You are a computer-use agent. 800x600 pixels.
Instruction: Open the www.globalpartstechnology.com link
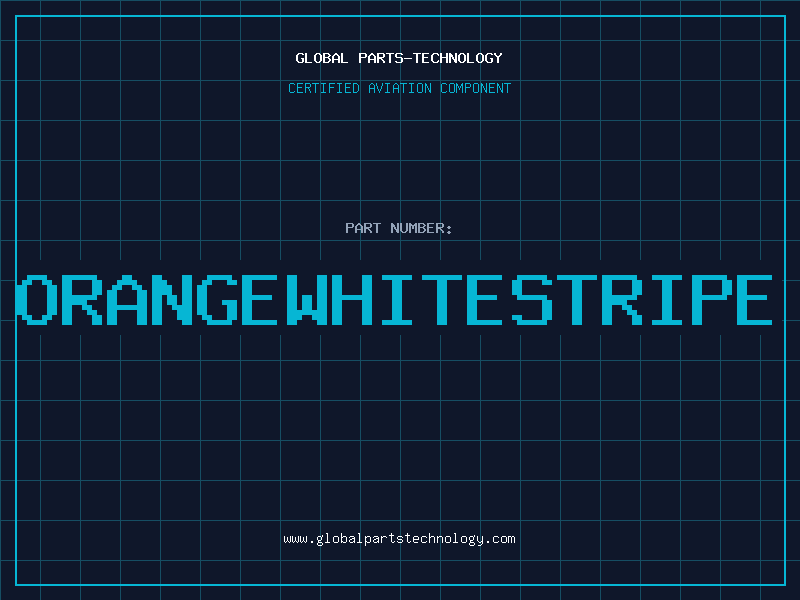point(399,539)
